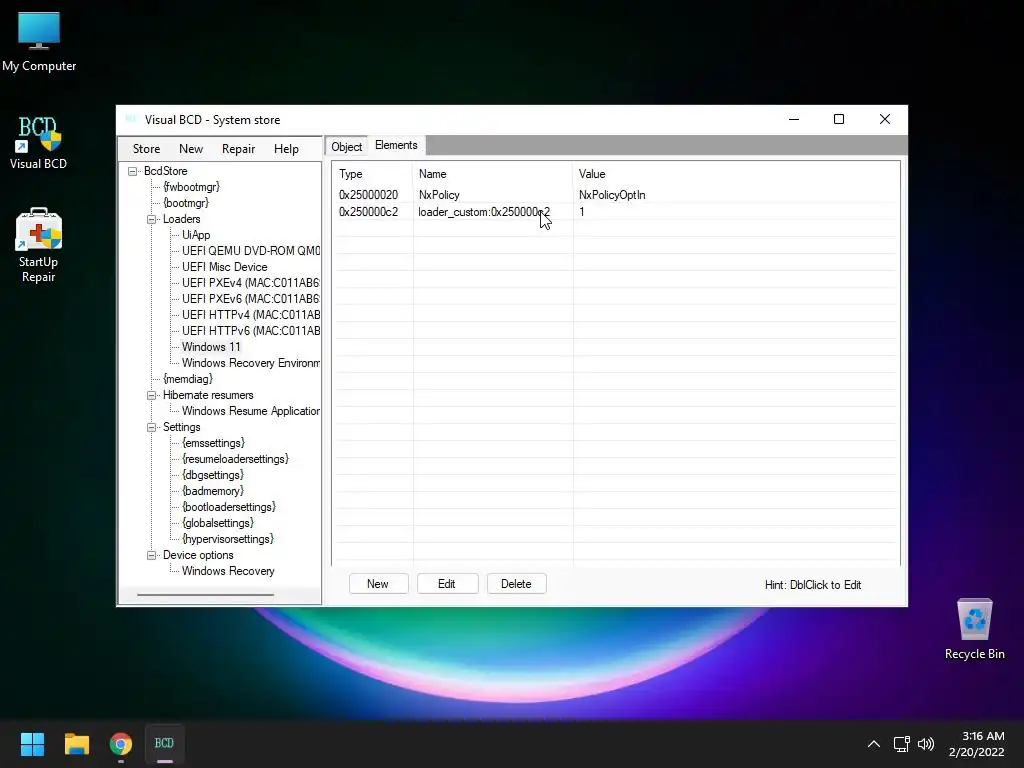Click NxPolicyOptIn value cell

(612, 195)
